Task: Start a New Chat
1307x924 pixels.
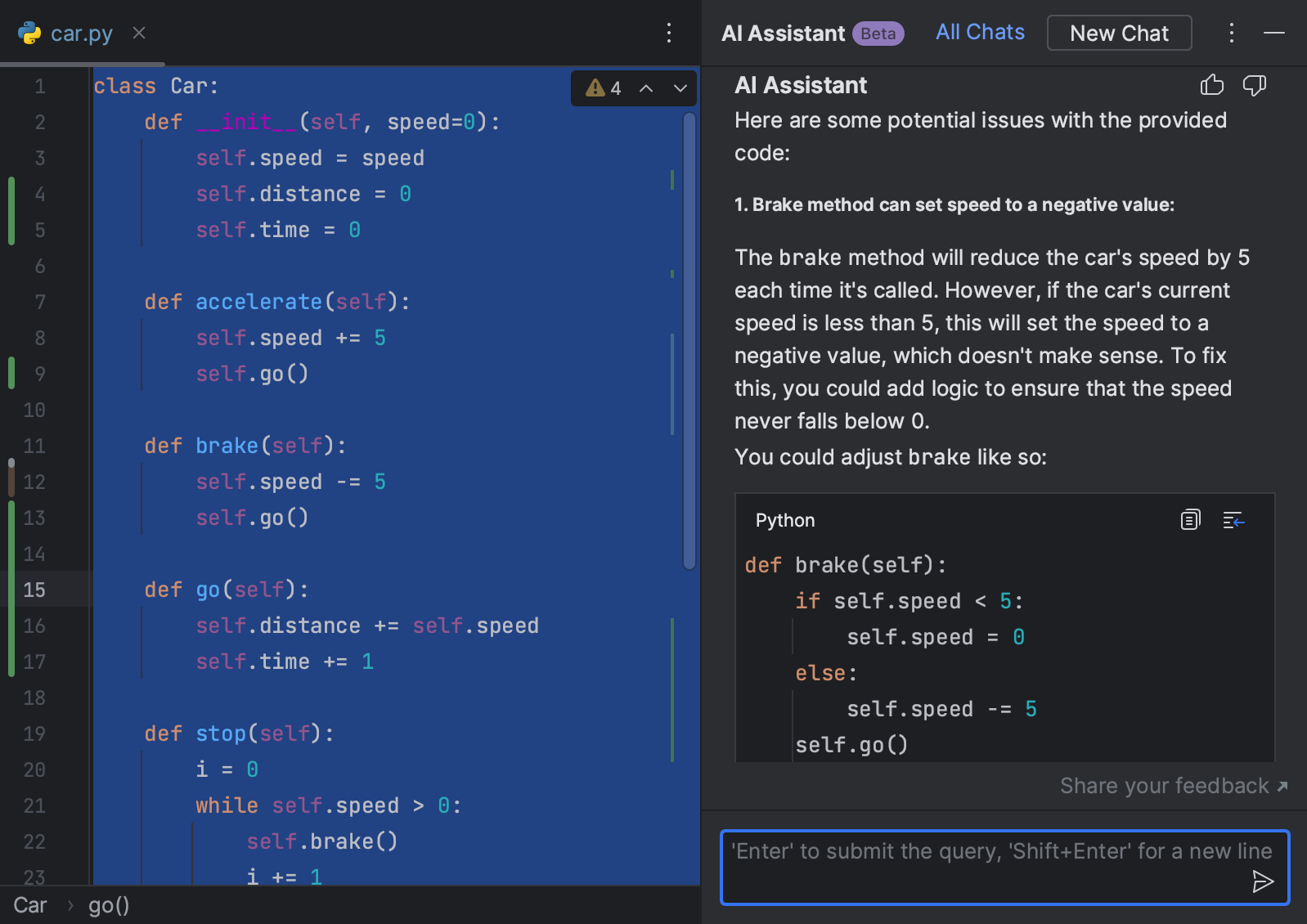Action: 1119,33
